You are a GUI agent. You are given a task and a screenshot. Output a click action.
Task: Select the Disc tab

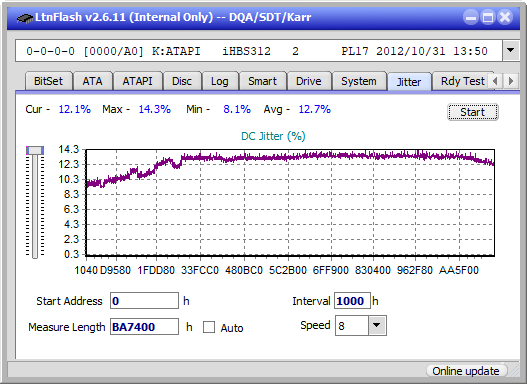(182, 81)
